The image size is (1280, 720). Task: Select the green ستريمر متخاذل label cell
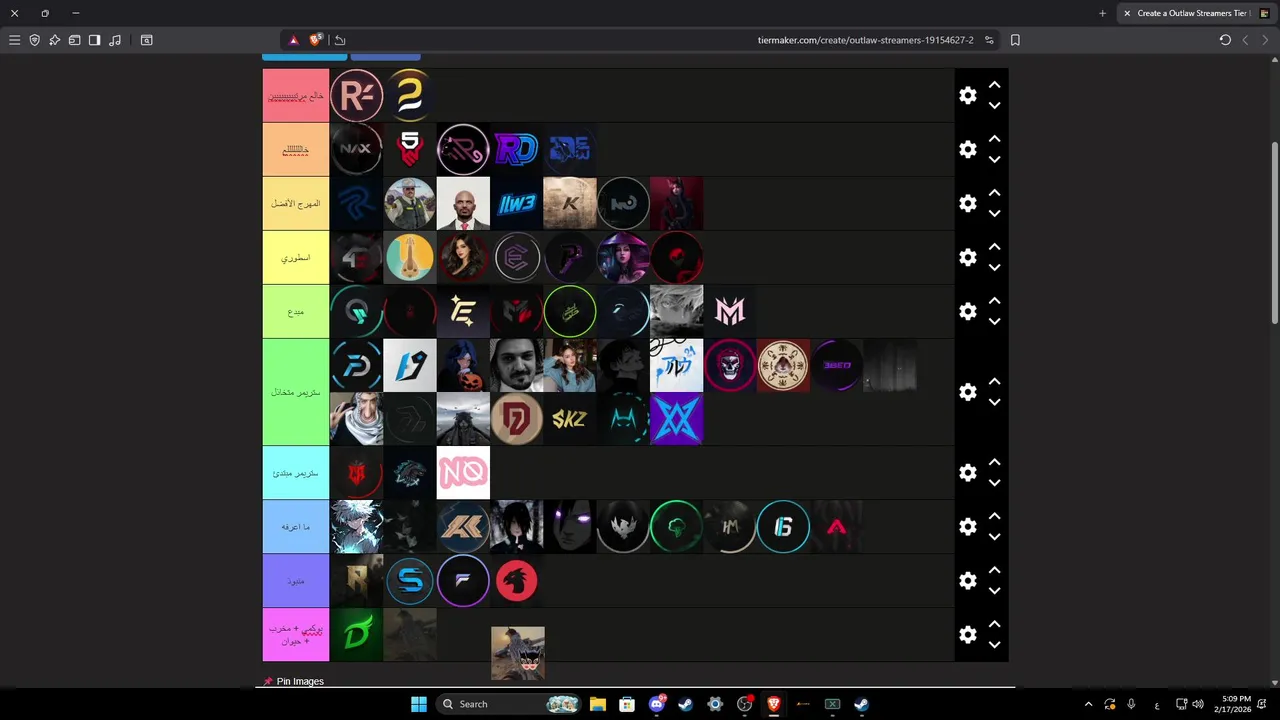click(296, 392)
